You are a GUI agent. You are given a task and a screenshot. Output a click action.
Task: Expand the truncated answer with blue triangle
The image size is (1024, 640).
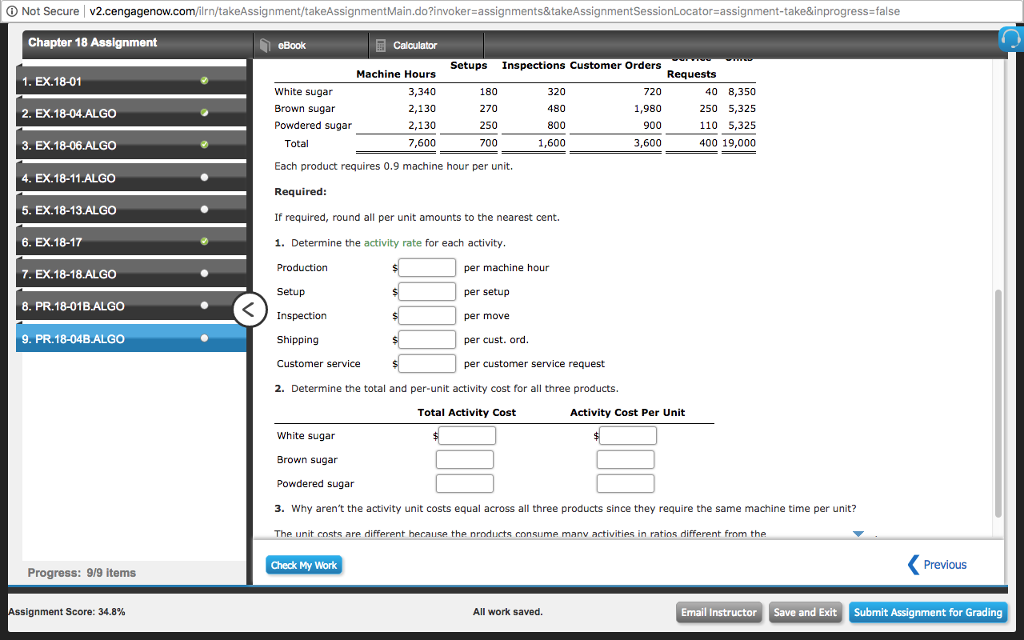(858, 533)
